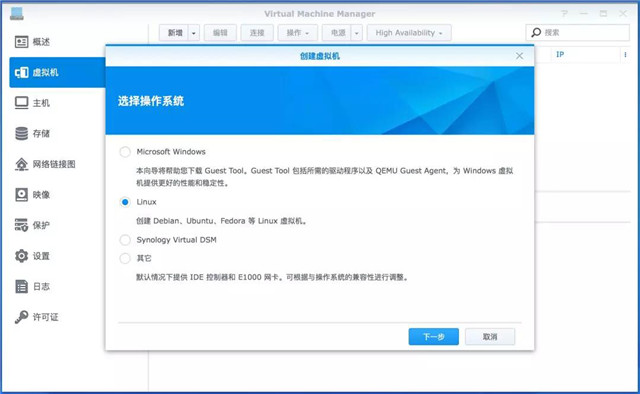Select the 主机 host monitor icon

click(x=21, y=103)
